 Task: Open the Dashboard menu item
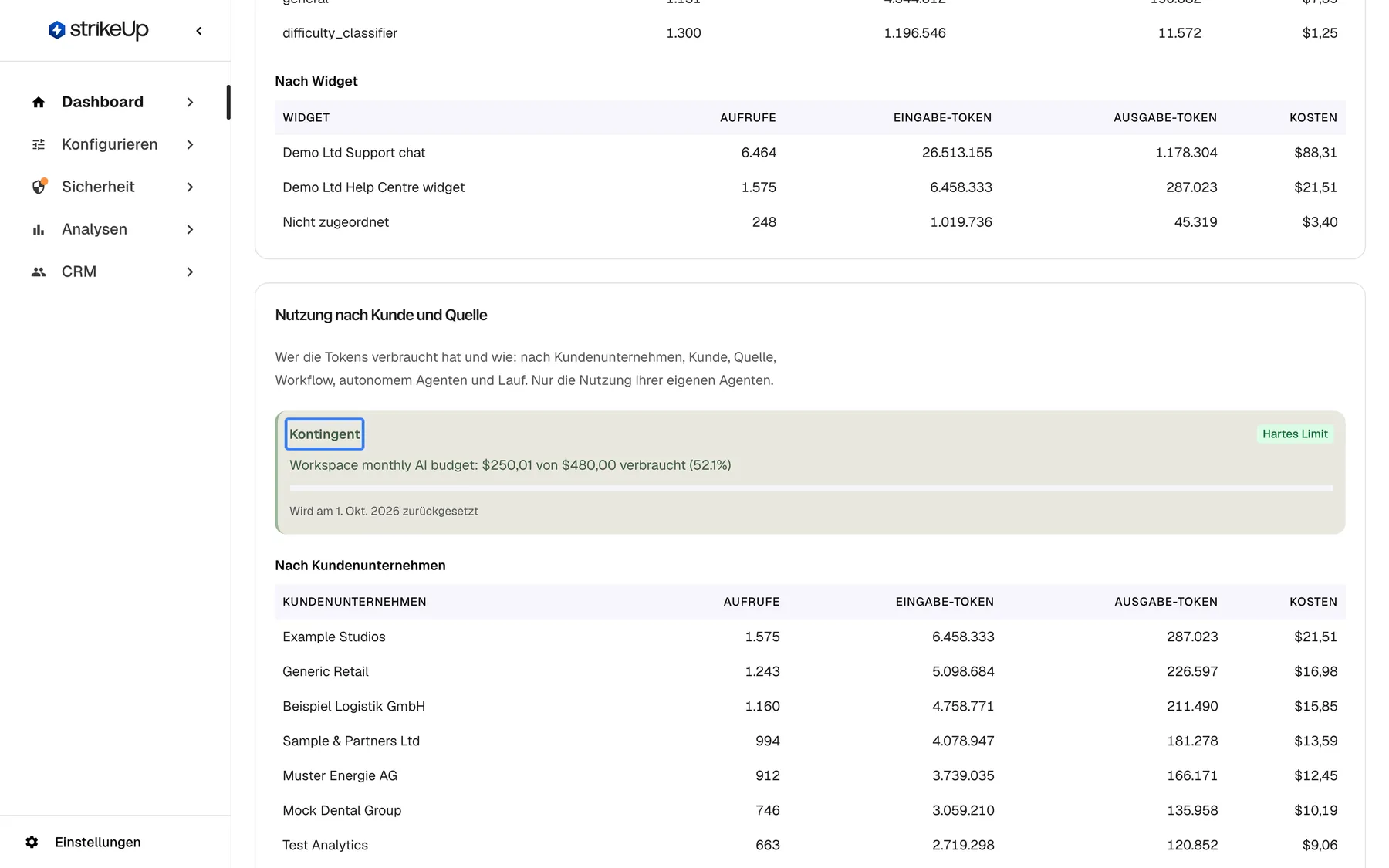pyautogui.click(x=114, y=102)
